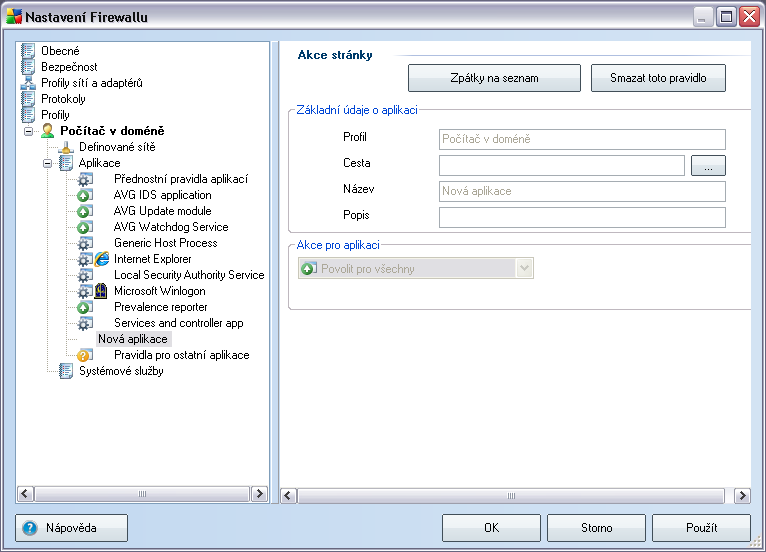Click right arrow of tree pane scrollbar
766x552 pixels.
[259, 494]
